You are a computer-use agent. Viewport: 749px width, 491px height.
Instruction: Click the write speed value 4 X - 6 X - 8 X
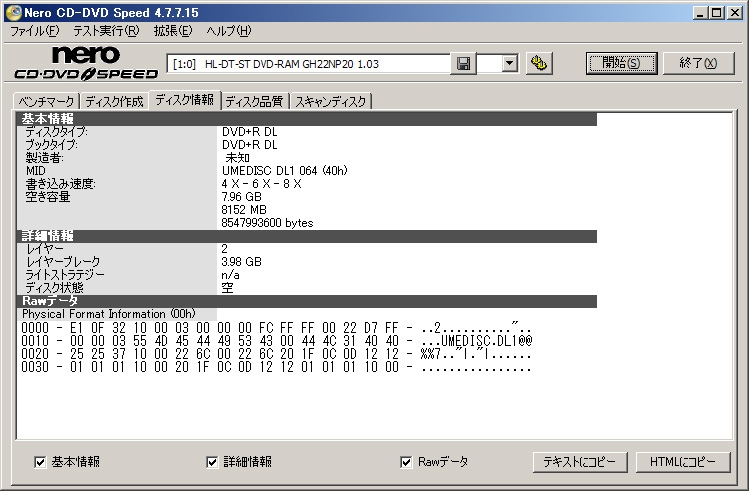[261, 184]
